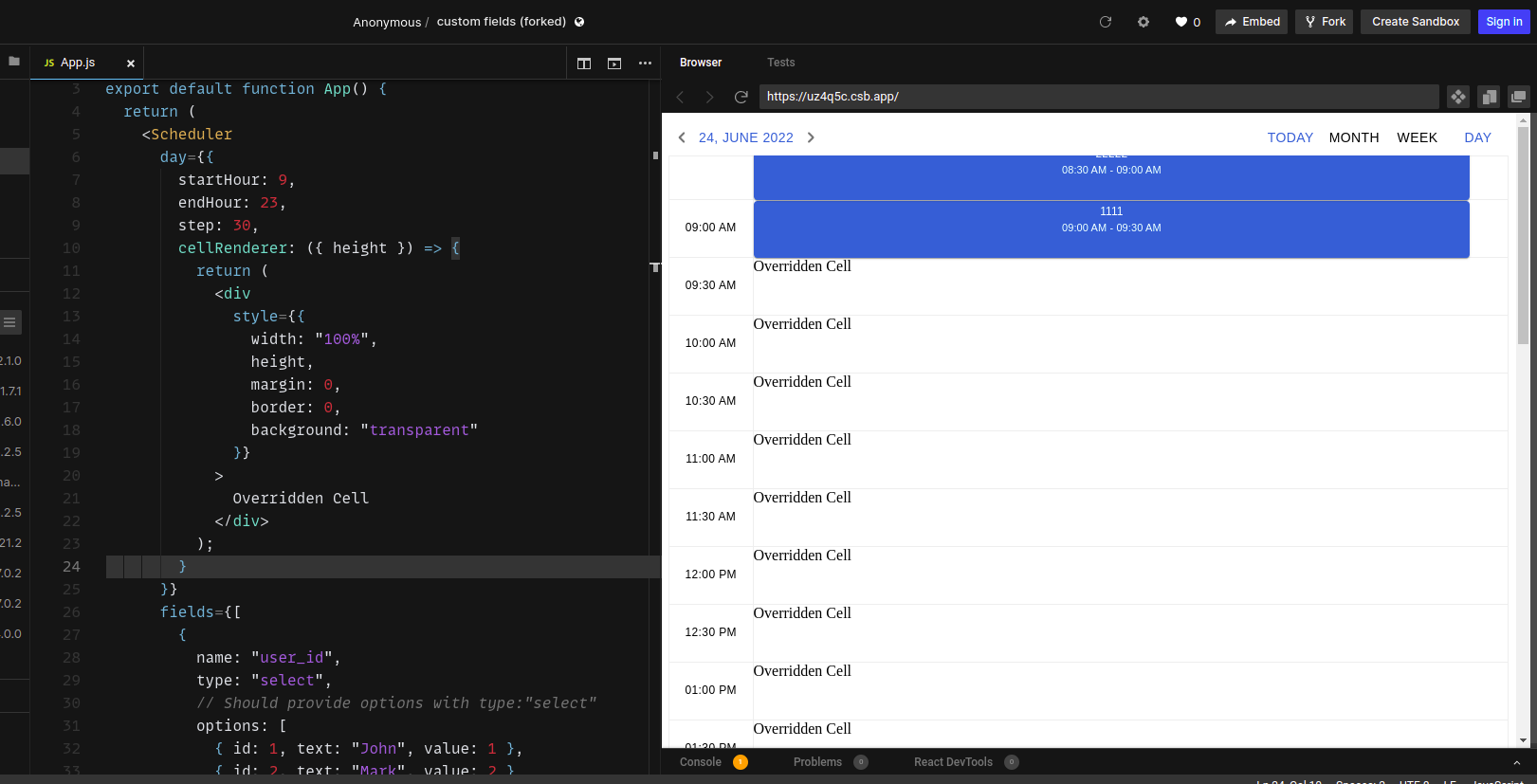1537x784 pixels.
Task: Click custom fields (forked) sandbox title
Action: pos(502,22)
